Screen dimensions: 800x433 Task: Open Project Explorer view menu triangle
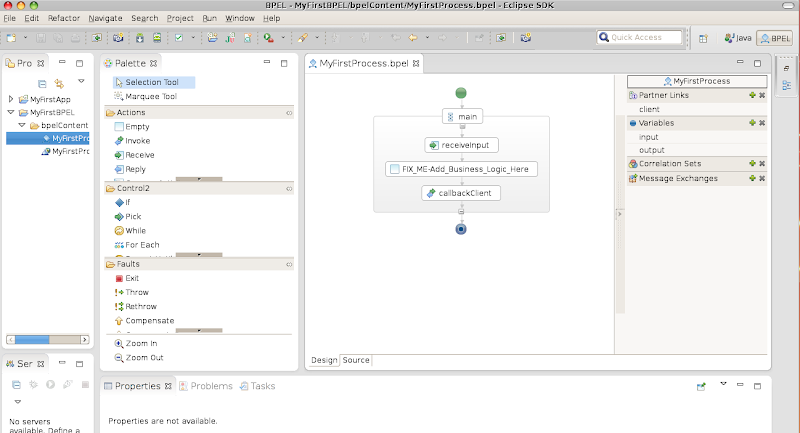[x=81, y=81]
